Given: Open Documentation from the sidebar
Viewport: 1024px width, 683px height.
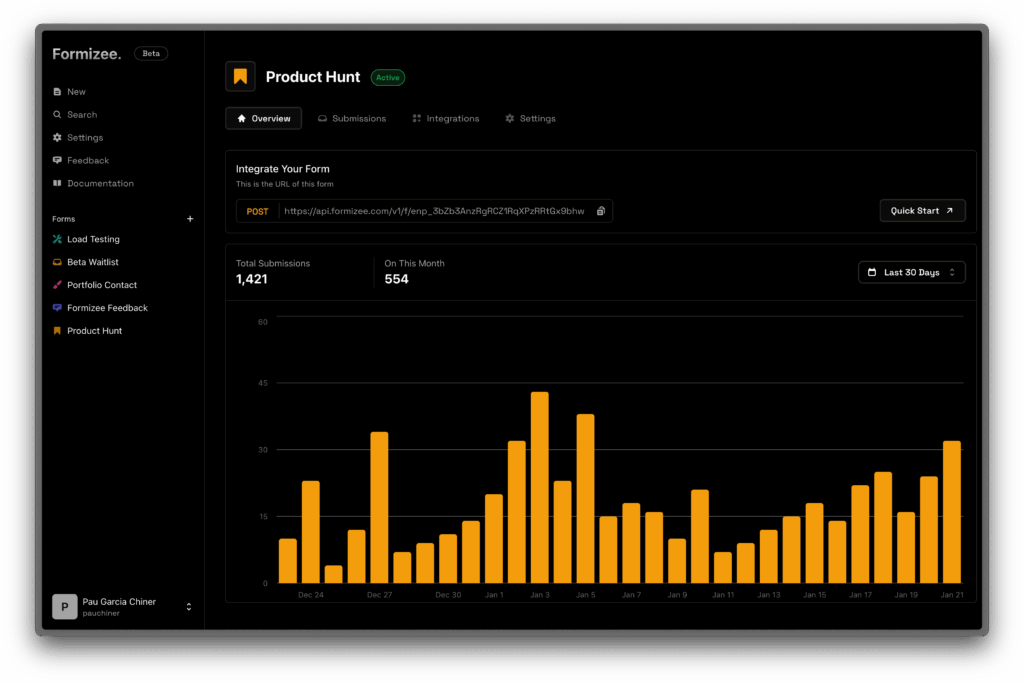Looking at the screenshot, I should pos(99,184).
